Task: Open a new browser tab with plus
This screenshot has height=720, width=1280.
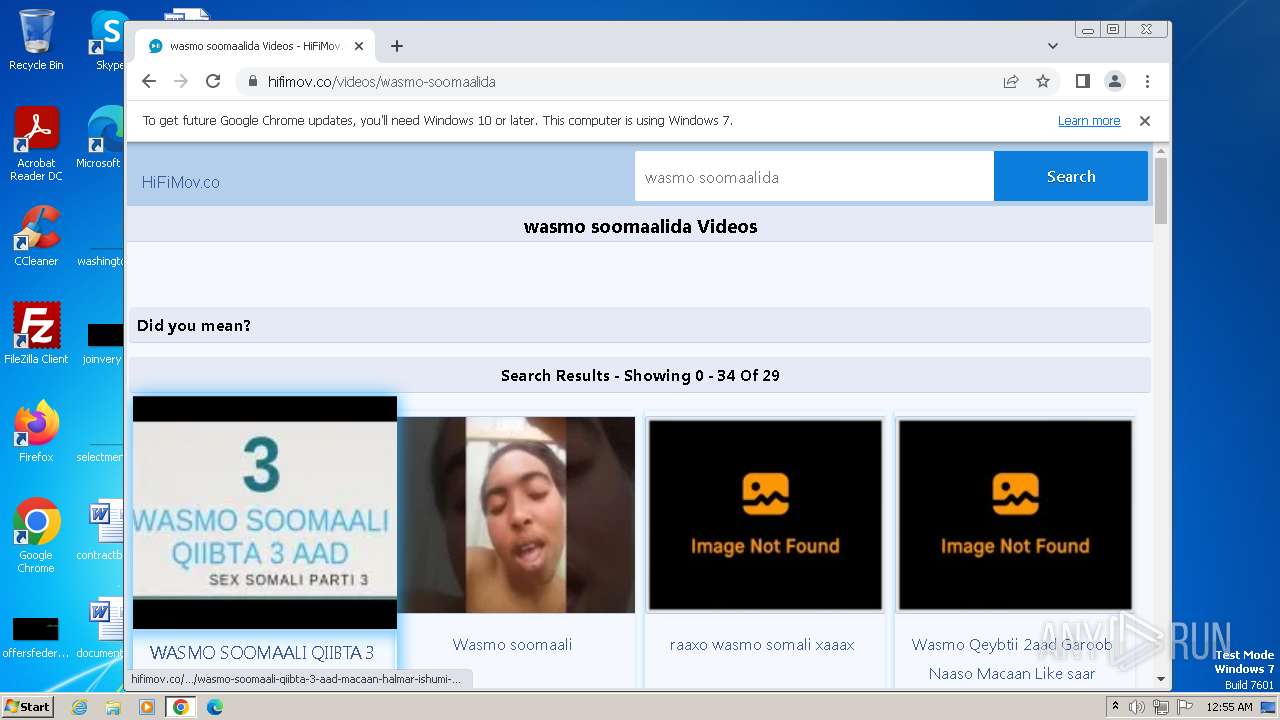Action: point(397,46)
